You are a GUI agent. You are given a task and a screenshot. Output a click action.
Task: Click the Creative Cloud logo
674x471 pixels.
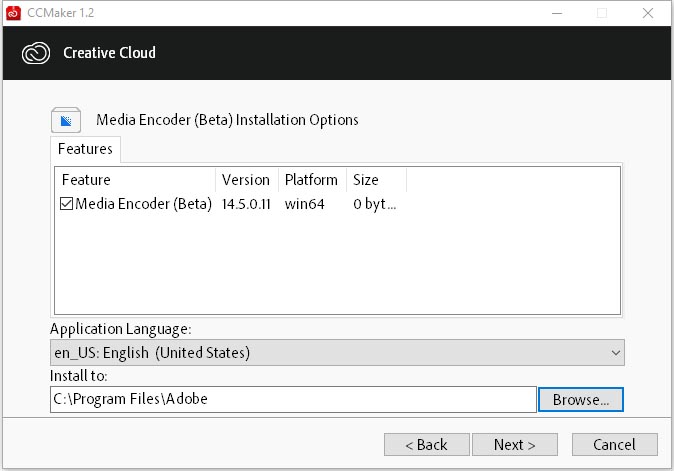pyautogui.click(x=35, y=53)
